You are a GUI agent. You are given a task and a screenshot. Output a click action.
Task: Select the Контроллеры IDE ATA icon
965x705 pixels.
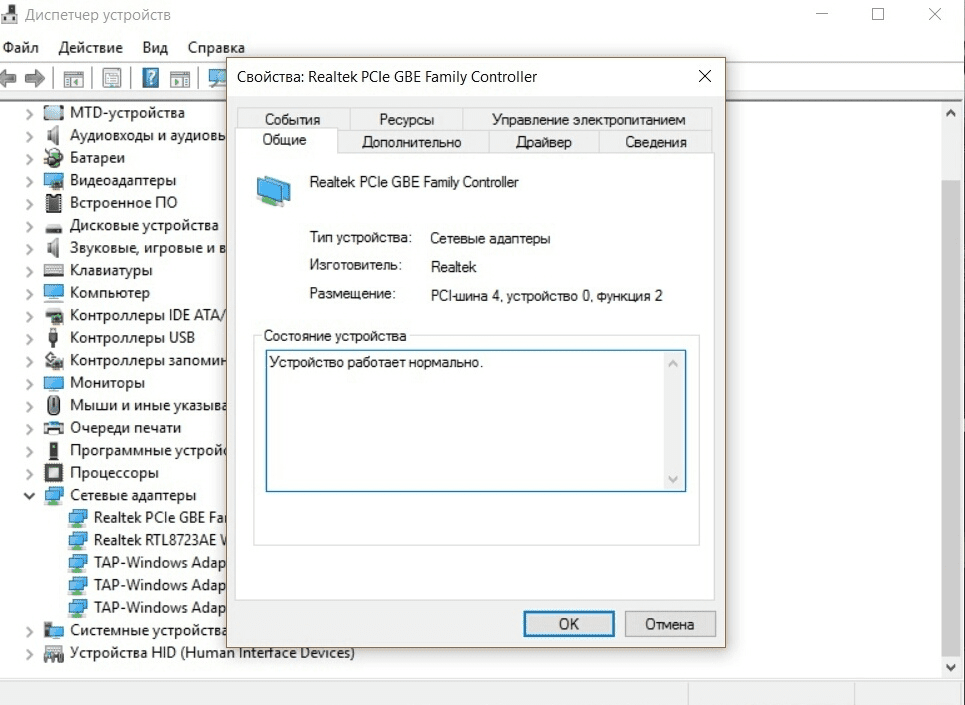coord(54,316)
